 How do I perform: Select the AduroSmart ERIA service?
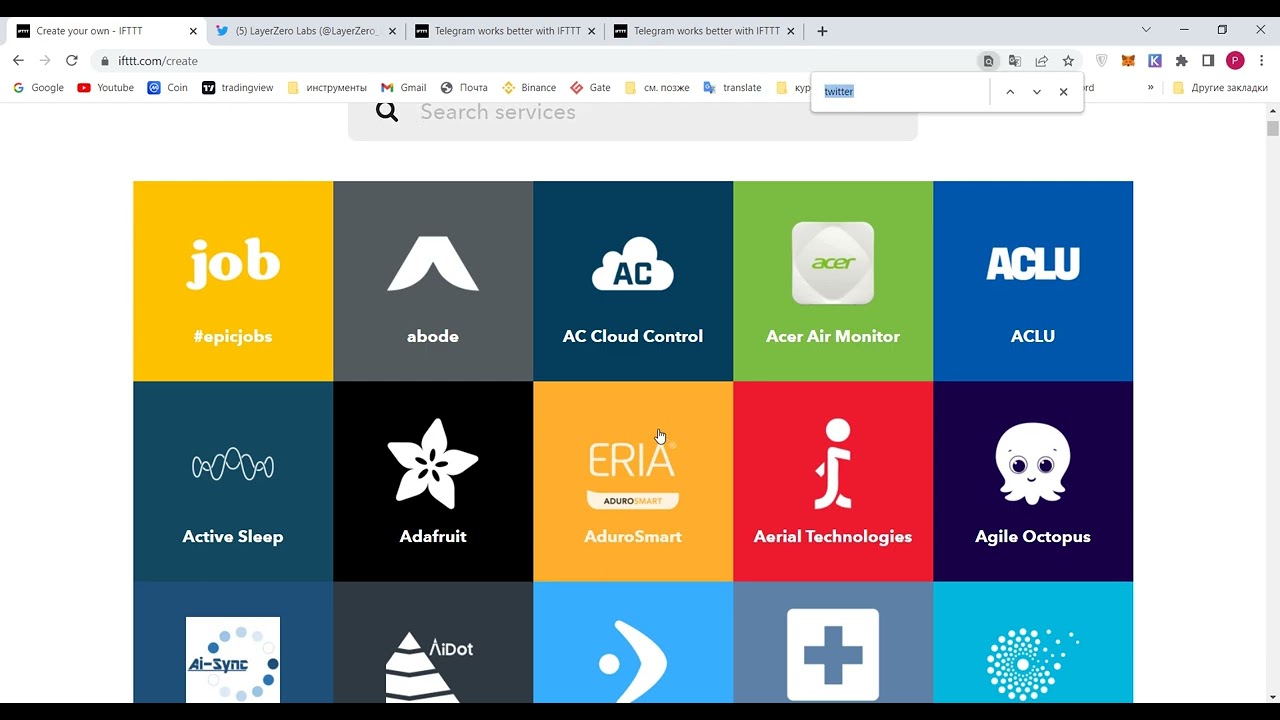click(x=633, y=481)
